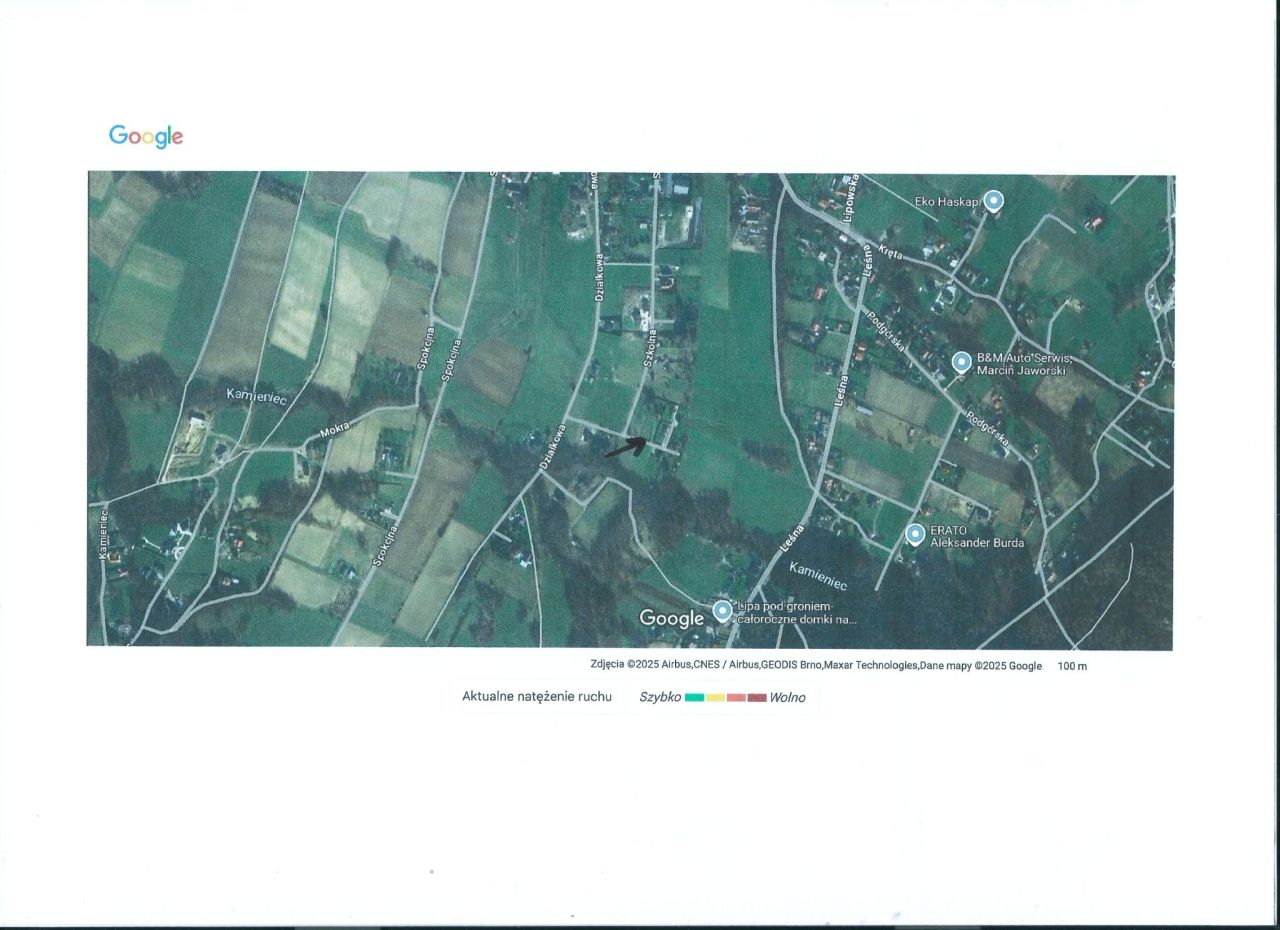
Task: Click the 'Zdjęcia ©2025 Airbus' attribution text
Action: point(643,665)
